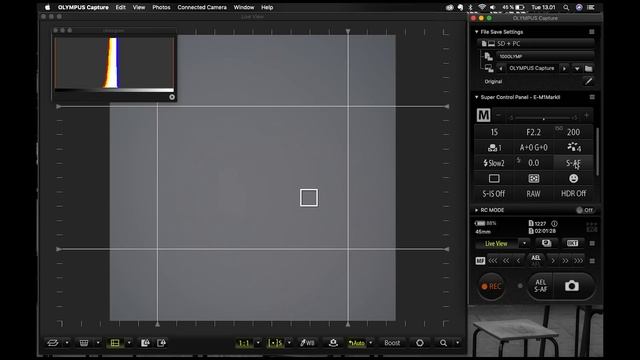640x360 pixels.
Task: Click the ISO 200 cell
Action: pyautogui.click(x=573, y=132)
